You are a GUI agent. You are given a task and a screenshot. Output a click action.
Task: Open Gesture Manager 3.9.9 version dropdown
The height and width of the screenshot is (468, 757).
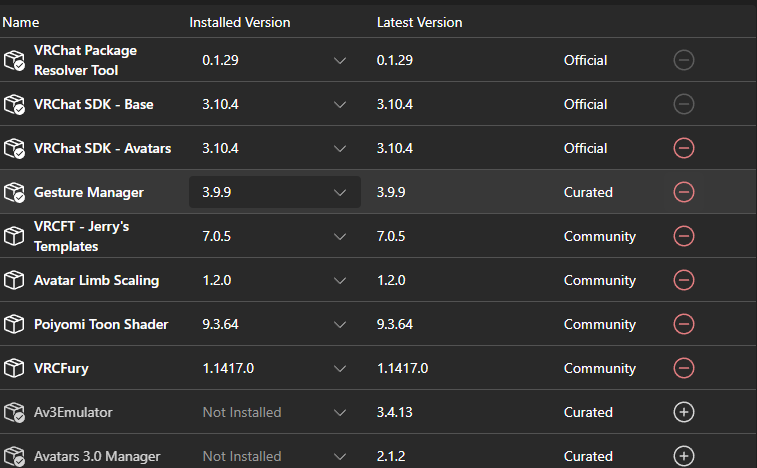[x=275, y=192]
